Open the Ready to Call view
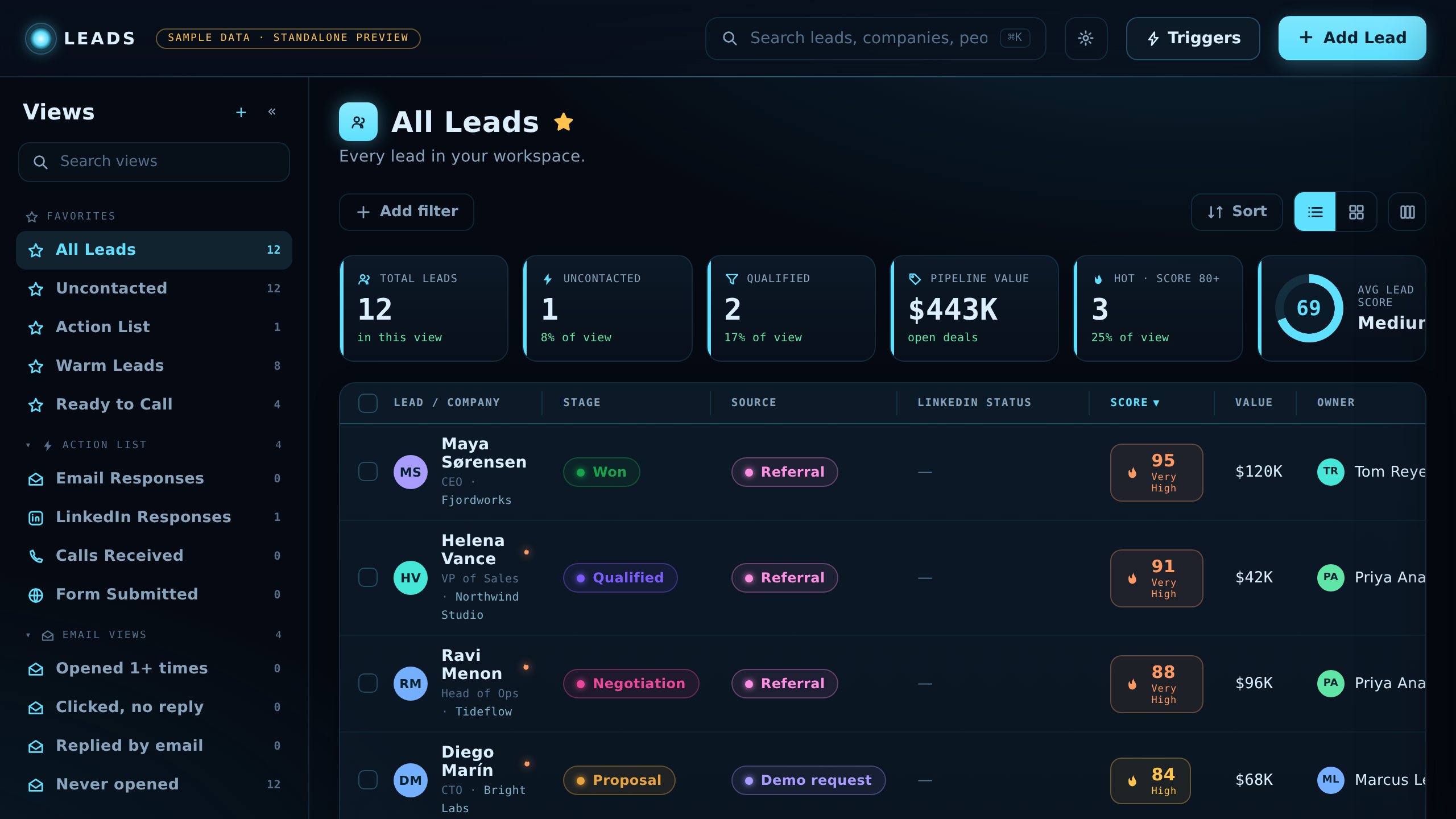 point(154,405)
